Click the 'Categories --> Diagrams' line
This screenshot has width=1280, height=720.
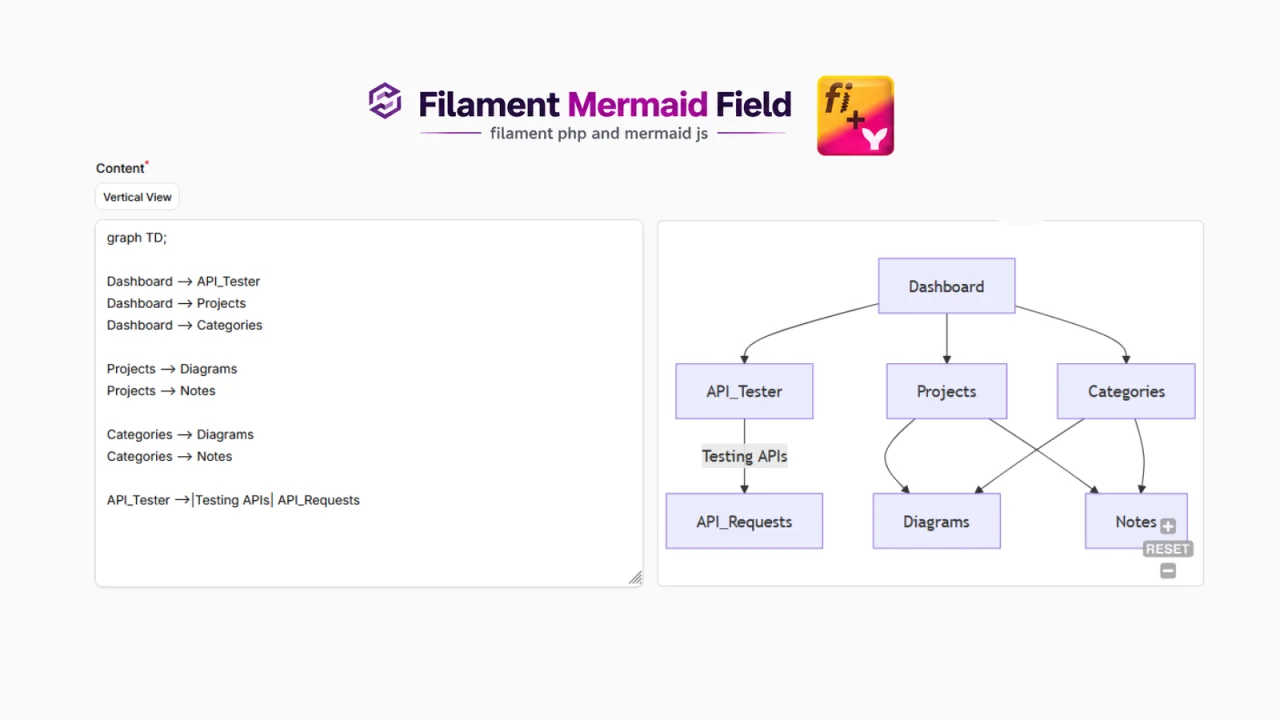coord(180,434)
